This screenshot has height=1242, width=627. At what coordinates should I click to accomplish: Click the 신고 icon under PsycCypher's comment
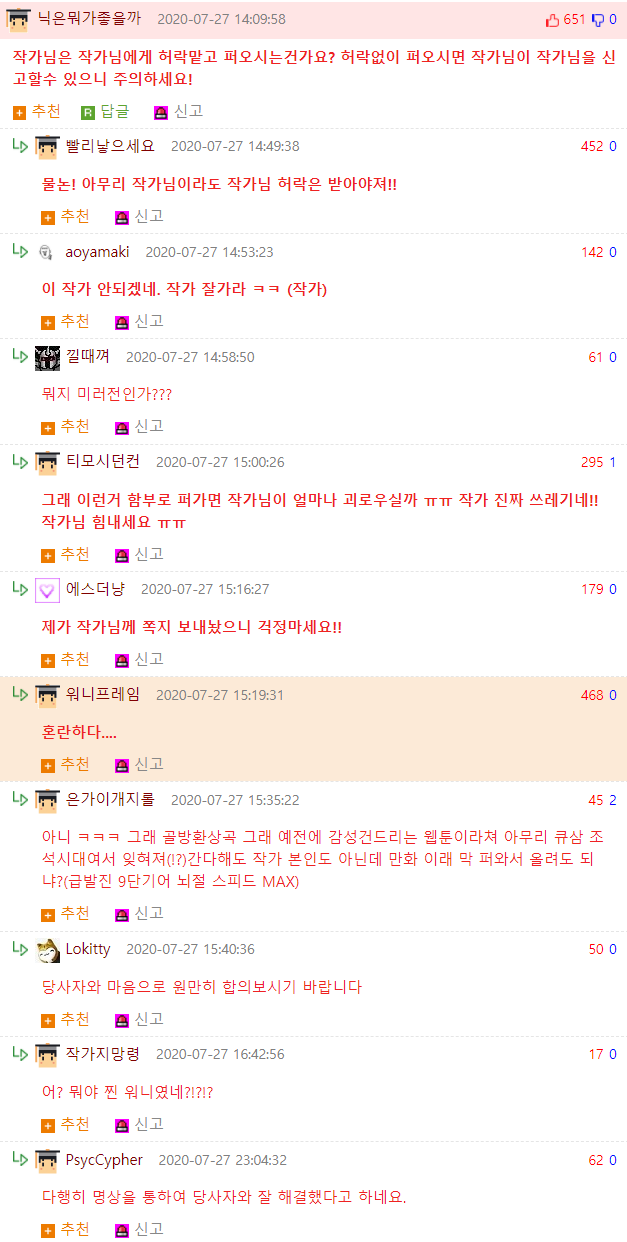(x=122, y=1230)
